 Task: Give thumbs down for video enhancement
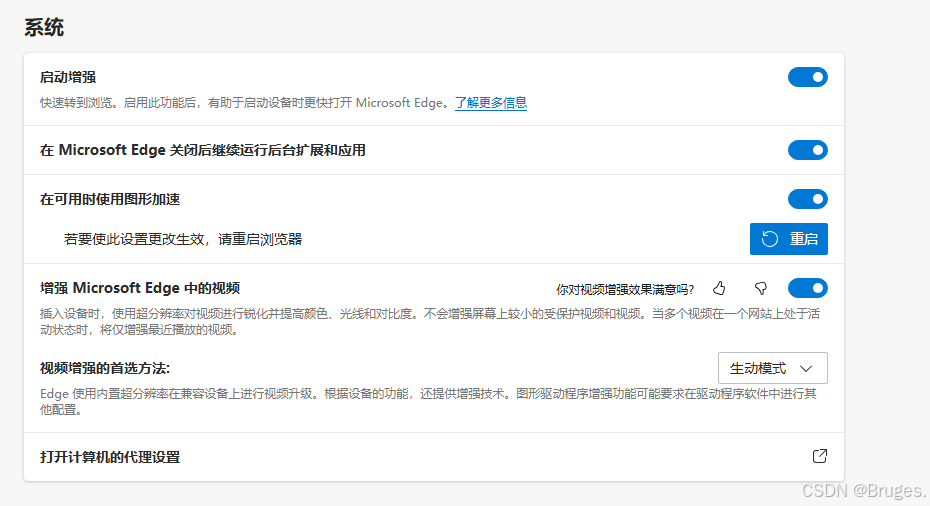[760, 288]
